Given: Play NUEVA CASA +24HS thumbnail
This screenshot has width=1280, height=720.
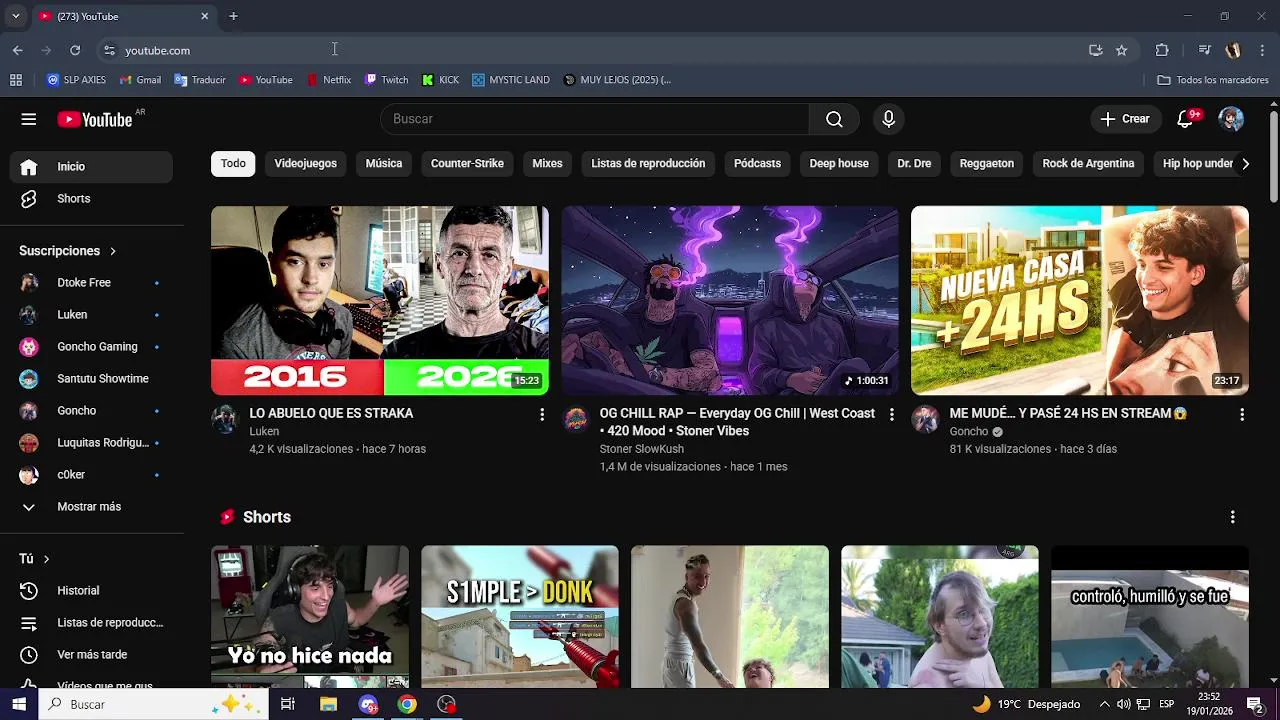Looking at the screenshot, I should point(1080,301).
